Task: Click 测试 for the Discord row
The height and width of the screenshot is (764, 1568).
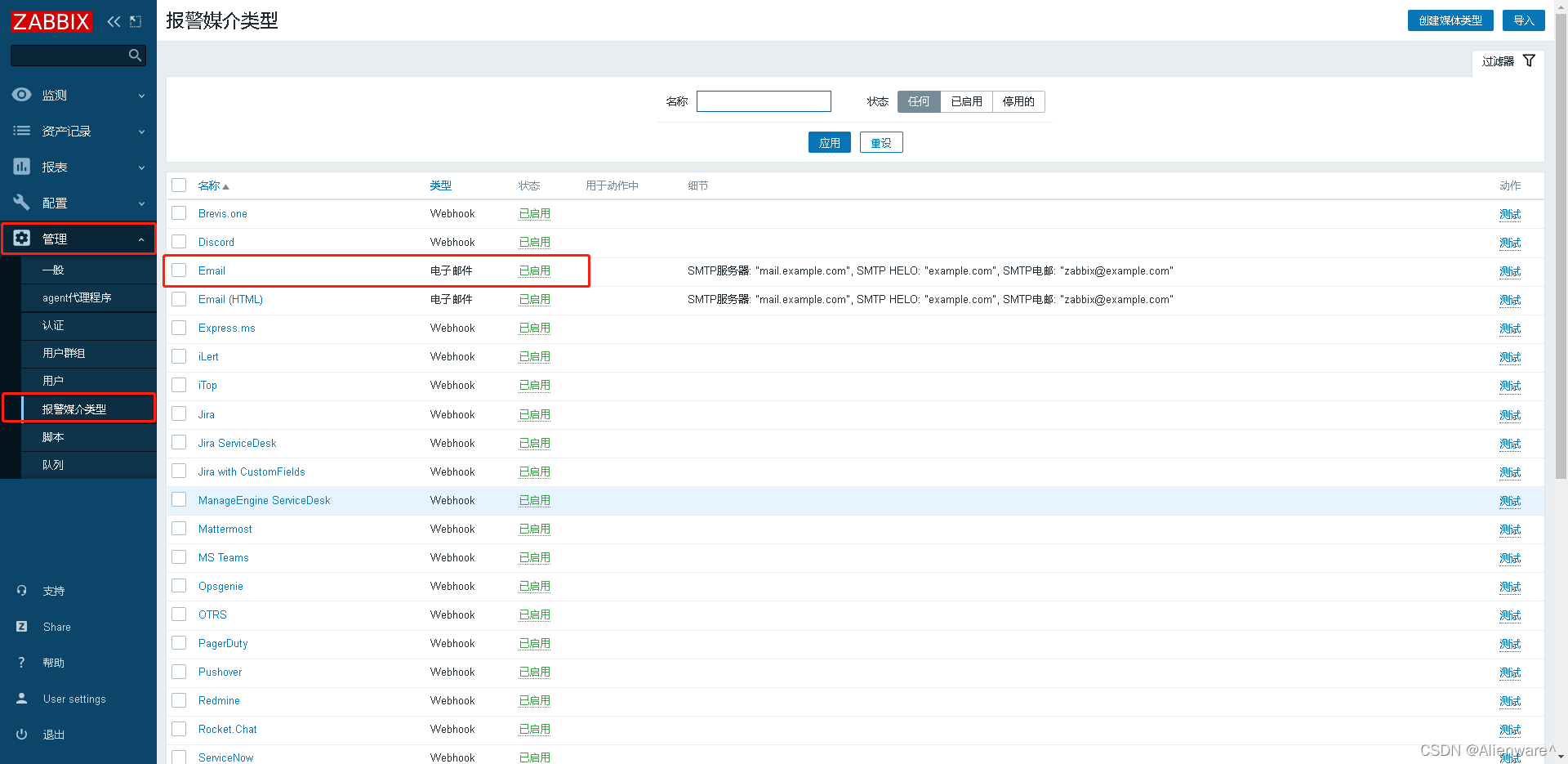Action: click(x=1510, y=243)
